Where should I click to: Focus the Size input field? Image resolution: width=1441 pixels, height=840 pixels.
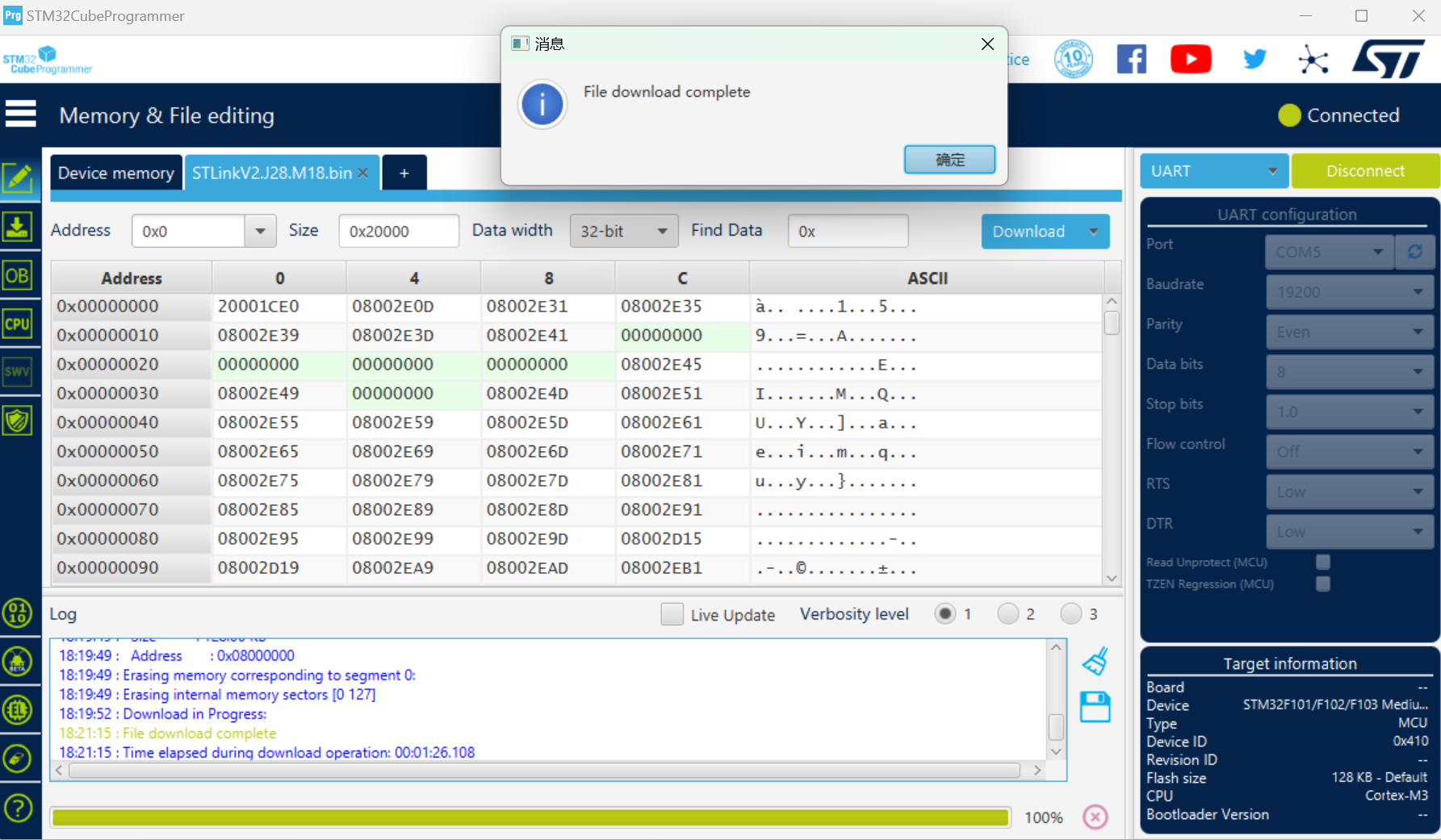point(399,231)
